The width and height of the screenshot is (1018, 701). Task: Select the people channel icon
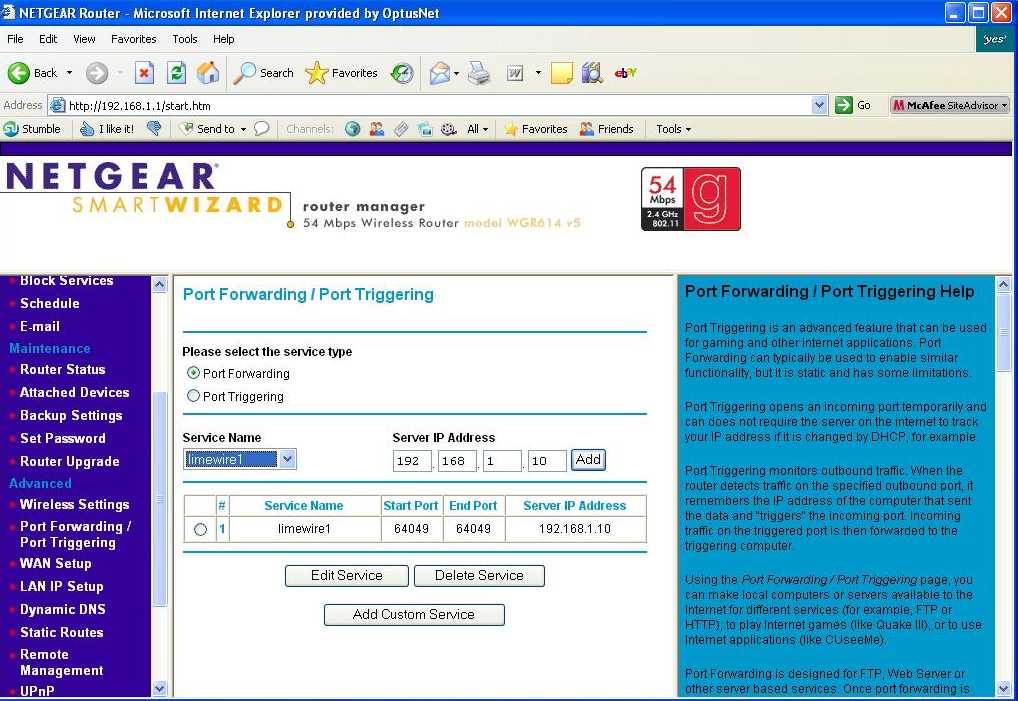point(377,129)
